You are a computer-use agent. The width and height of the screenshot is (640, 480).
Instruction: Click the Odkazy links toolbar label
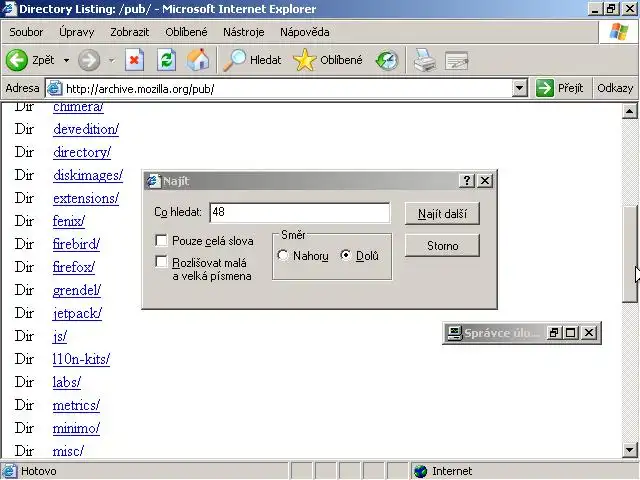tap(615, 88)
